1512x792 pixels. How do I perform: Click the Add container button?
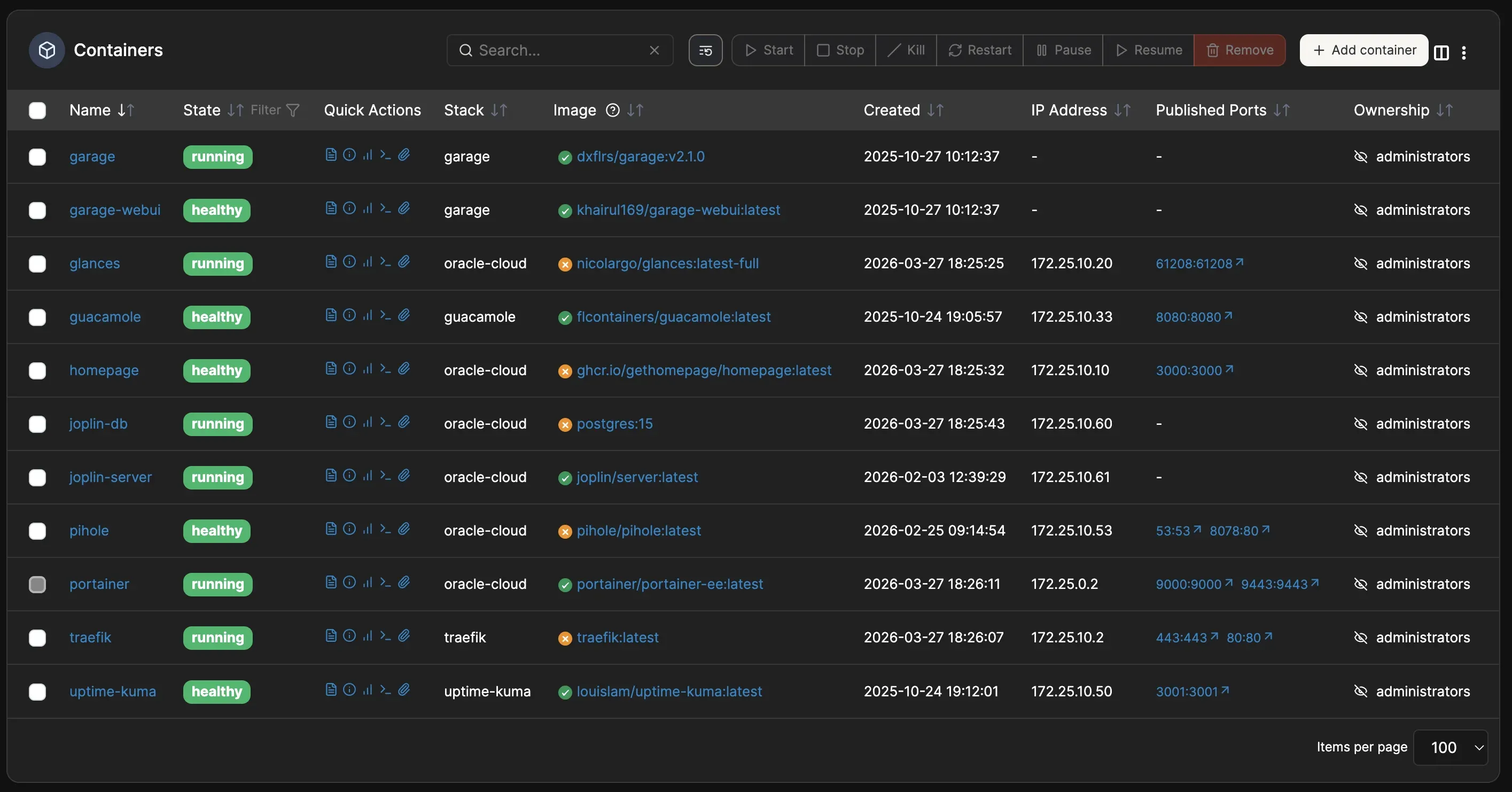click(1363, 50)
